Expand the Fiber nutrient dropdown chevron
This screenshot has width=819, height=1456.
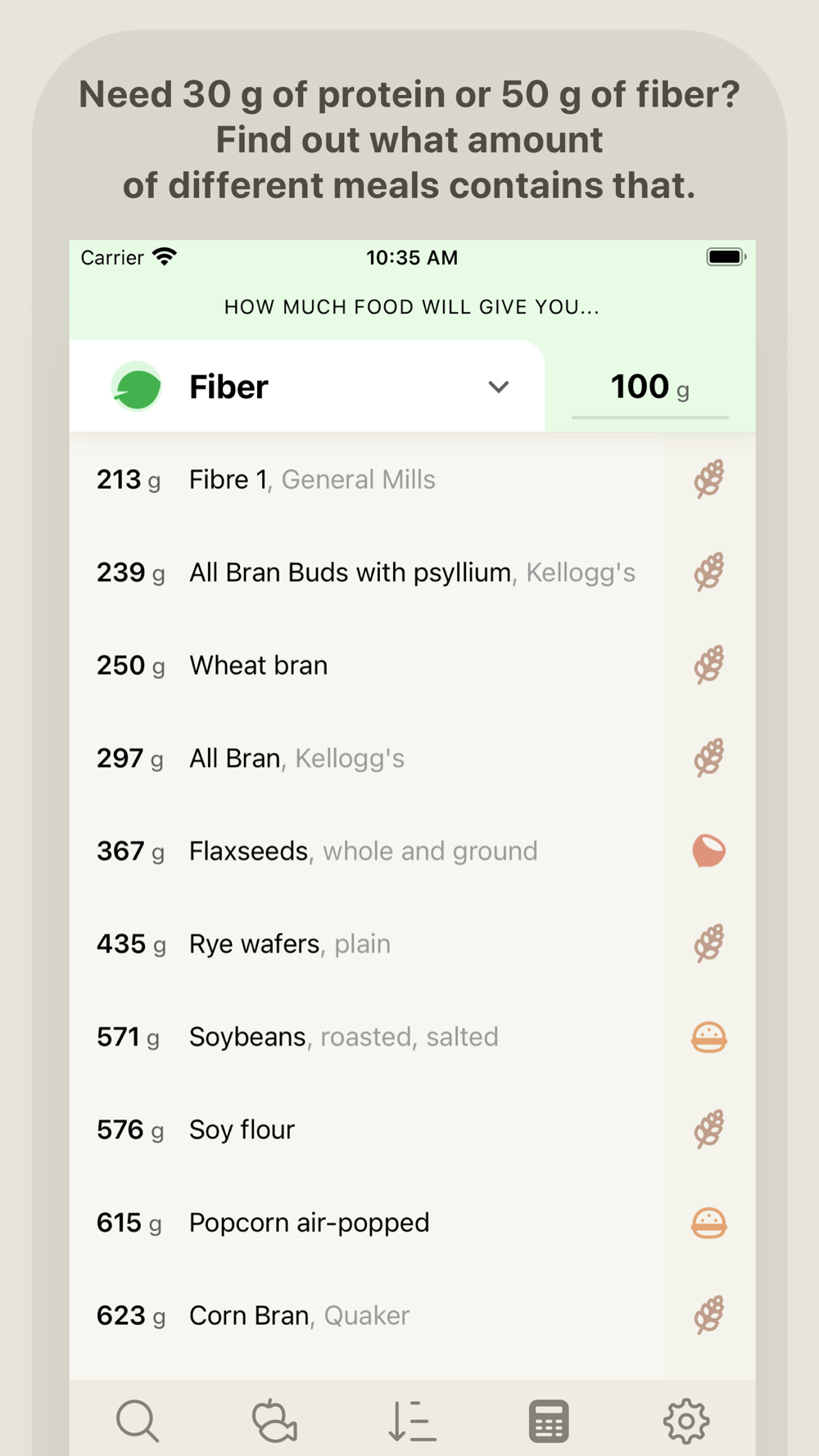click(x=499, y=387)
